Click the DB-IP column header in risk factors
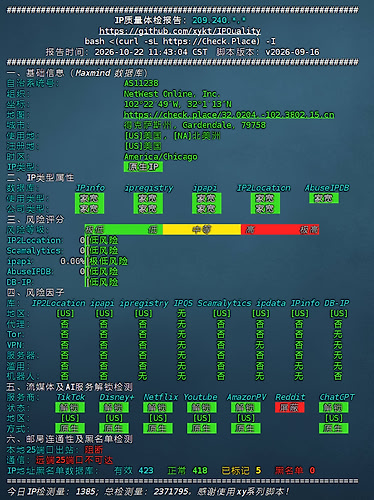The image size is (374, 500). 337,303
